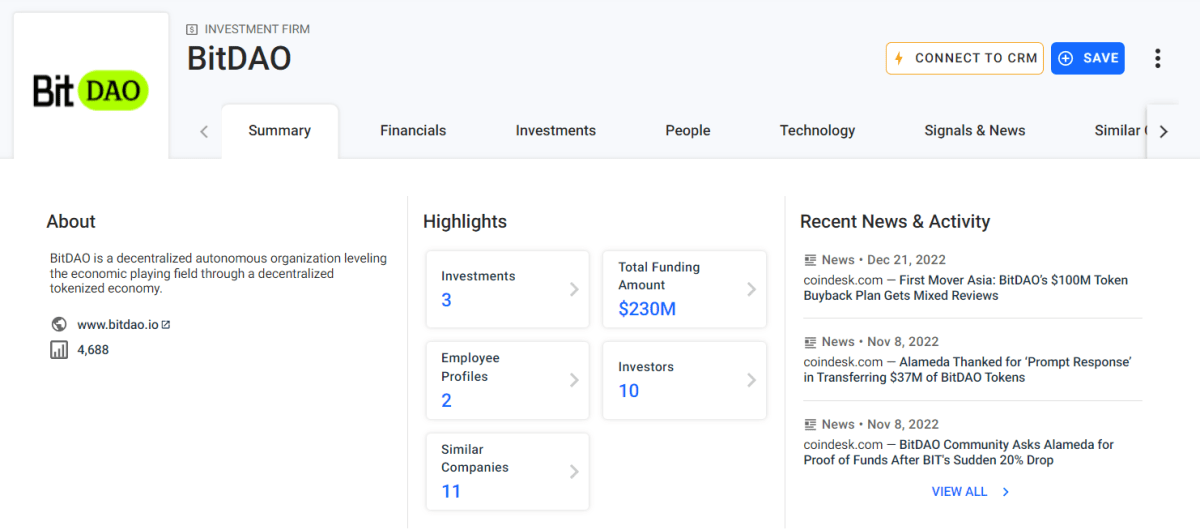Save the BitDAO profile

click(x=1088, y=58)
